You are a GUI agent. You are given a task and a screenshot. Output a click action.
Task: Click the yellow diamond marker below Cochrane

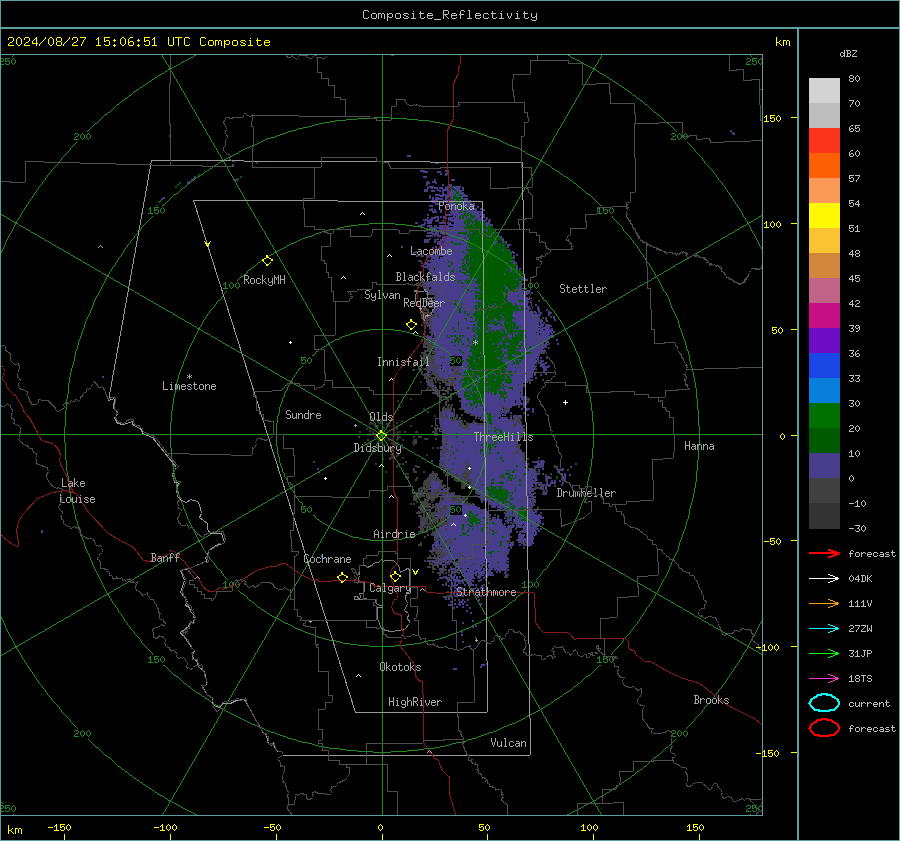pyautogui.click(x=342, y=578)
